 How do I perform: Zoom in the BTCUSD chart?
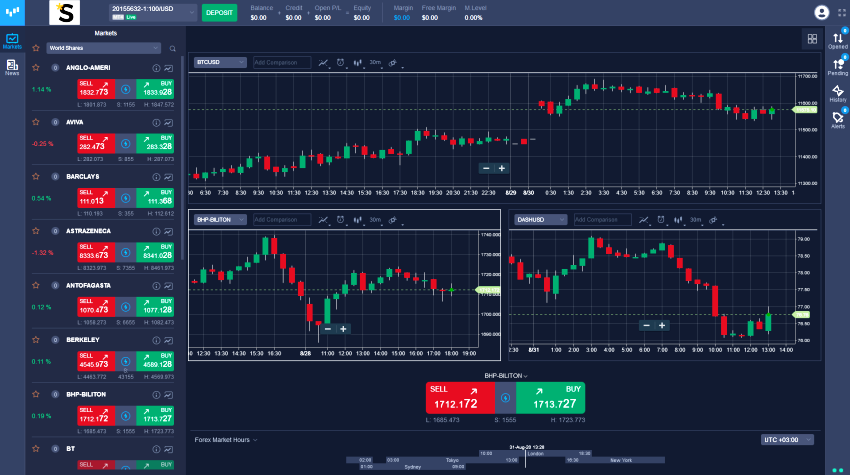click(x=502, y=169)
